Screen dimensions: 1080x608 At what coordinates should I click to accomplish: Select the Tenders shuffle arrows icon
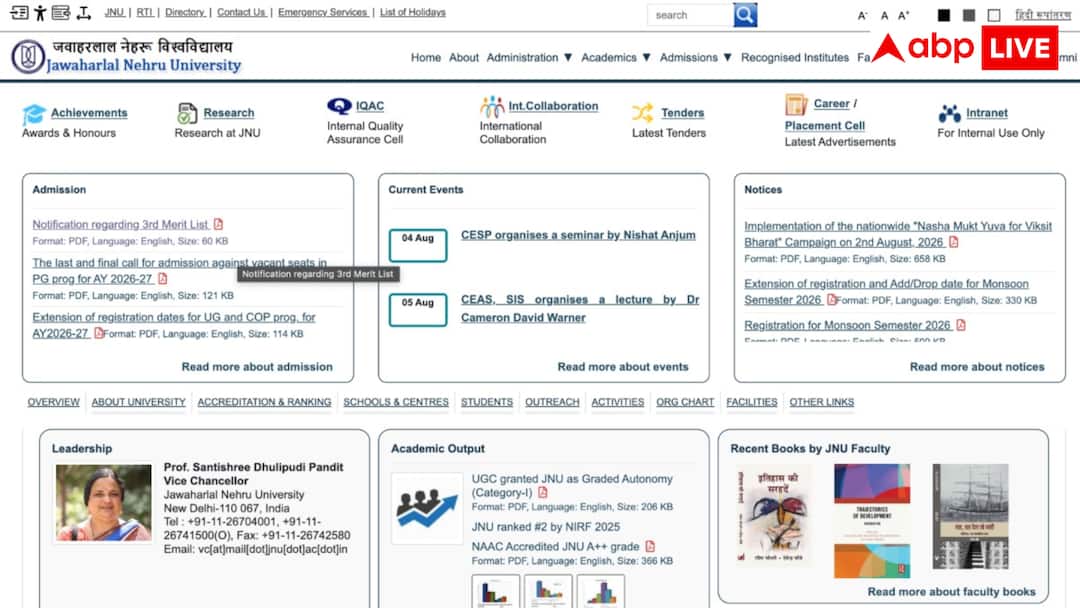(x=643, y=112)
